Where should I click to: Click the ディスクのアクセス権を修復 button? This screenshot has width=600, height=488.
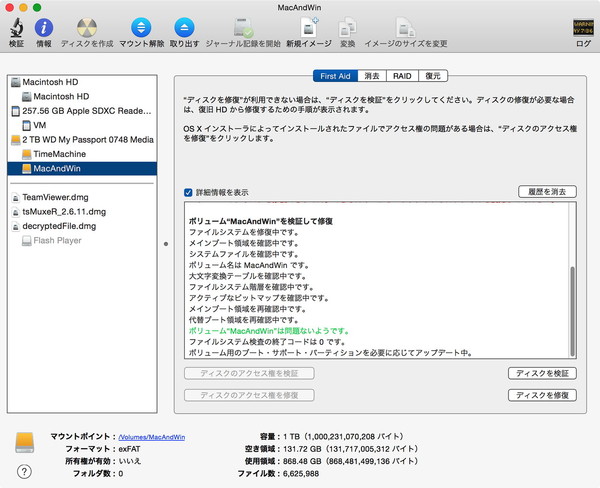click(x=249, y=395)
